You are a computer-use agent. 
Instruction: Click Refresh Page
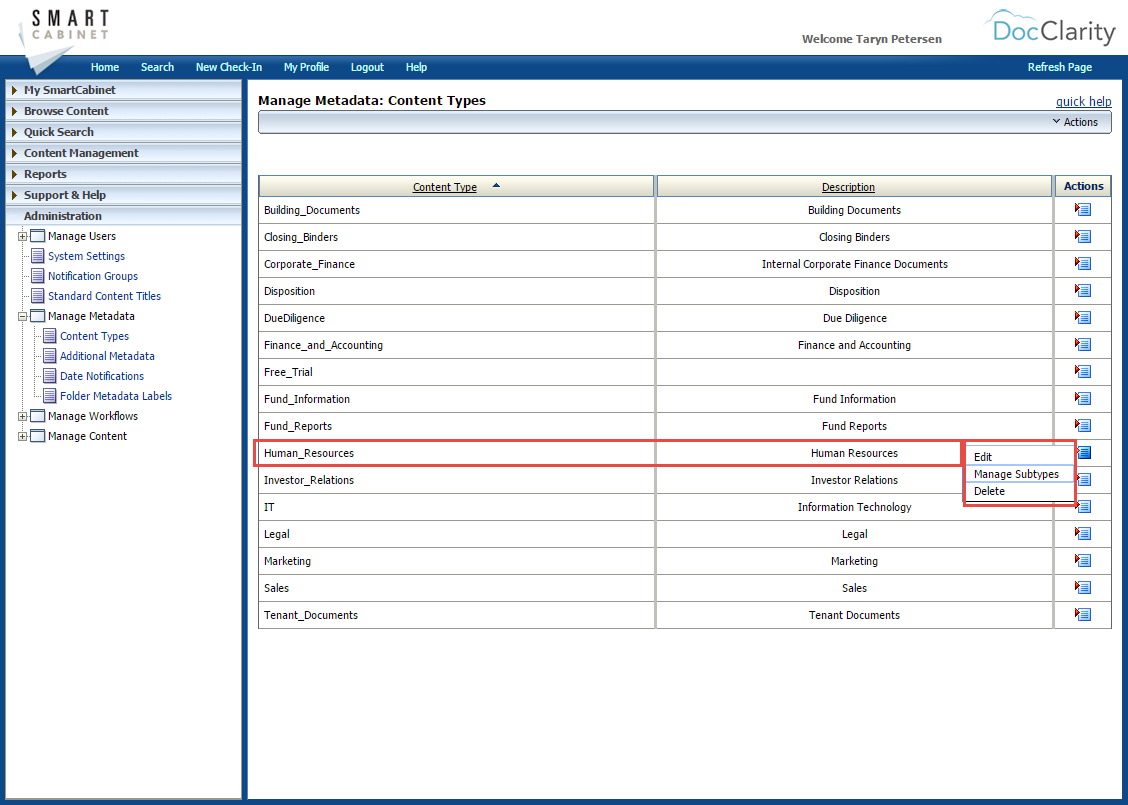tap(1060, 67)
